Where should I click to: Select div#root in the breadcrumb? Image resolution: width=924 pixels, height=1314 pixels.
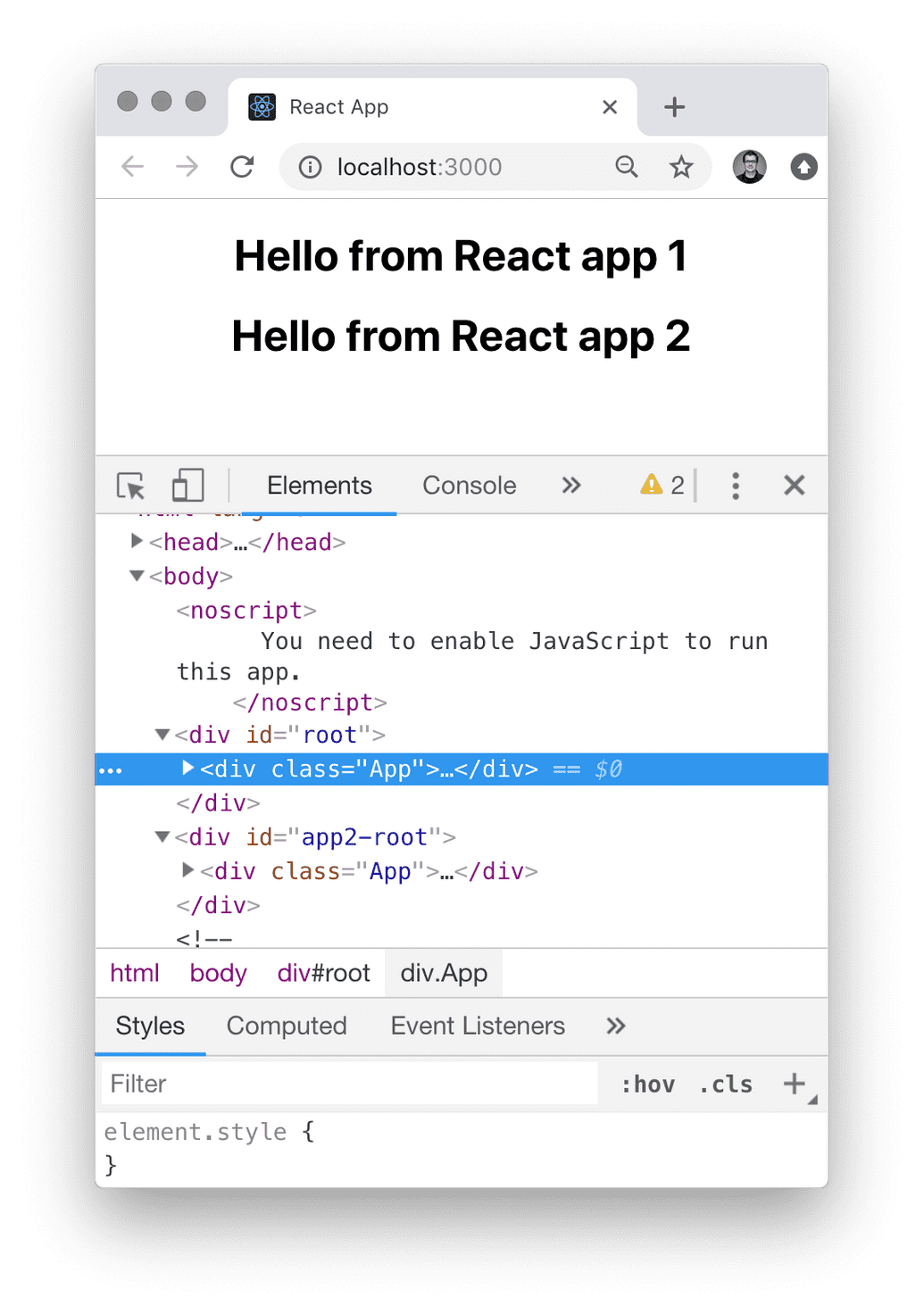[x=323, y=973]
